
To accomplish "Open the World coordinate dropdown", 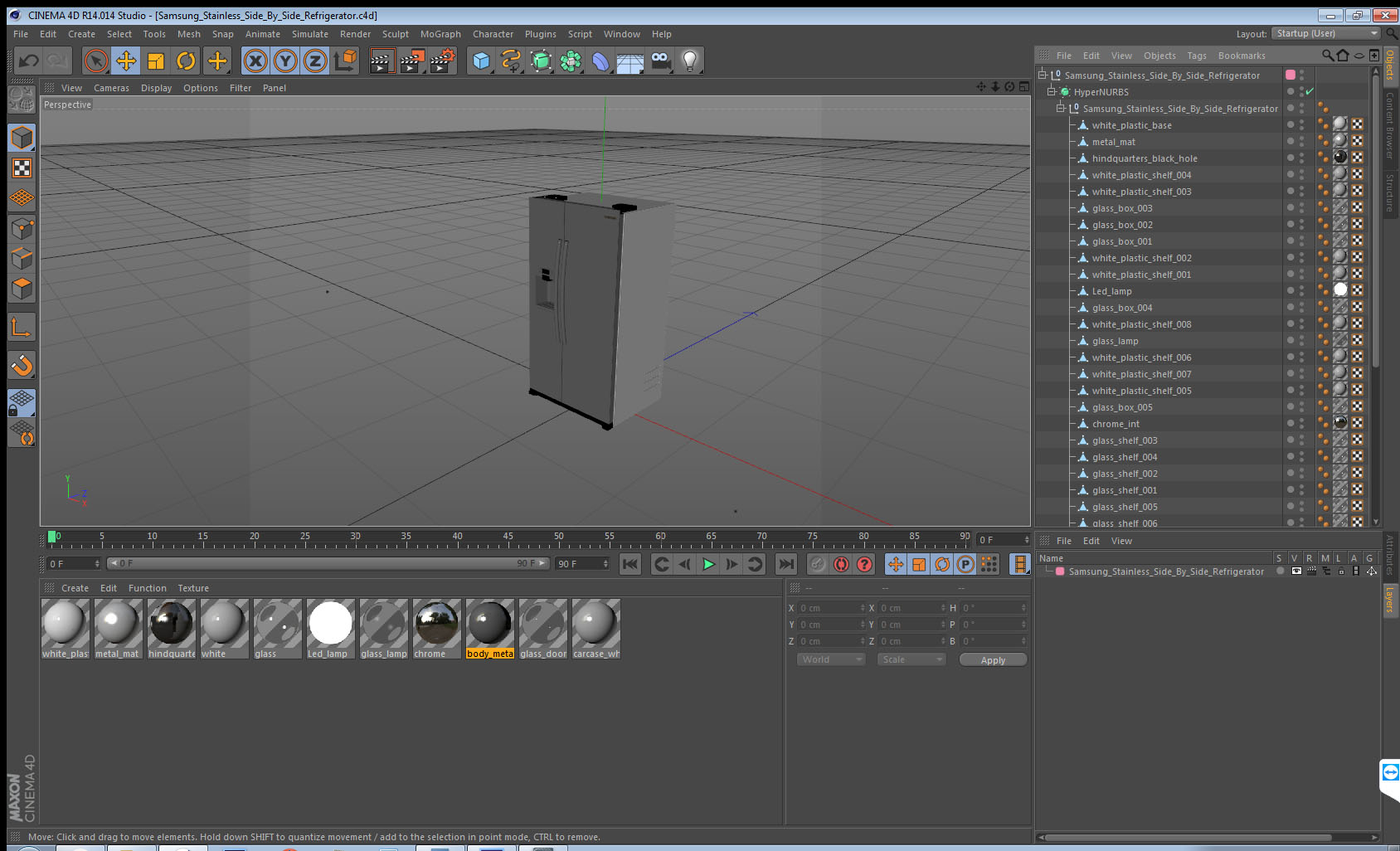I will click(831, 659).
